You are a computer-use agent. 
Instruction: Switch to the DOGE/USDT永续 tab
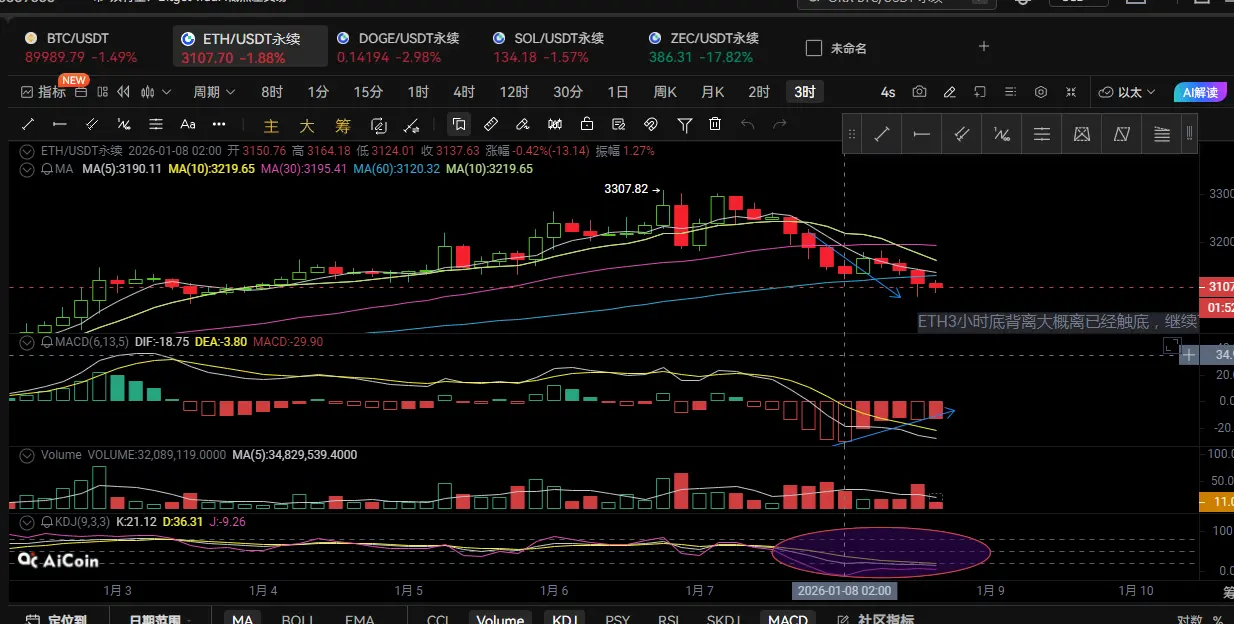pos(398,47)
